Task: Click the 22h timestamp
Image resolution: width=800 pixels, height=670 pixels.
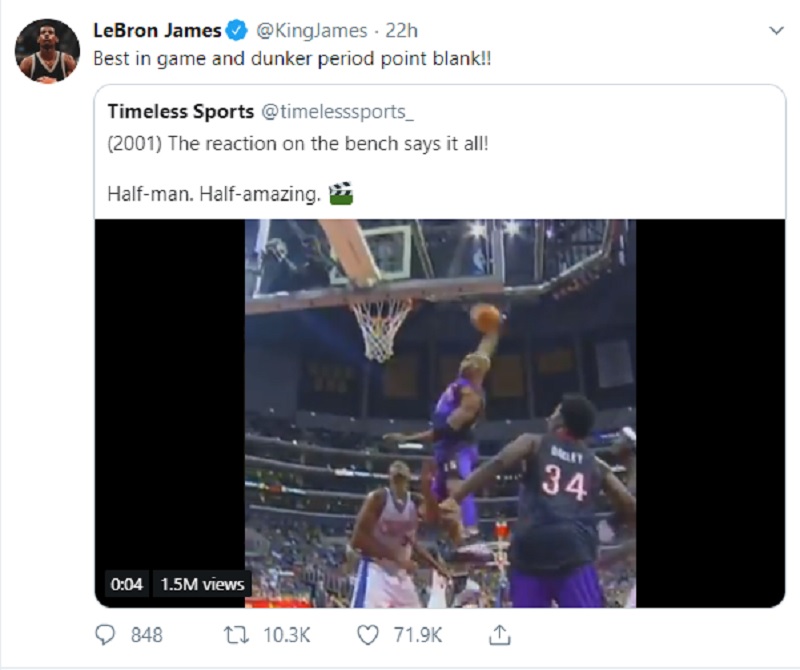Action: coord(401,31)
